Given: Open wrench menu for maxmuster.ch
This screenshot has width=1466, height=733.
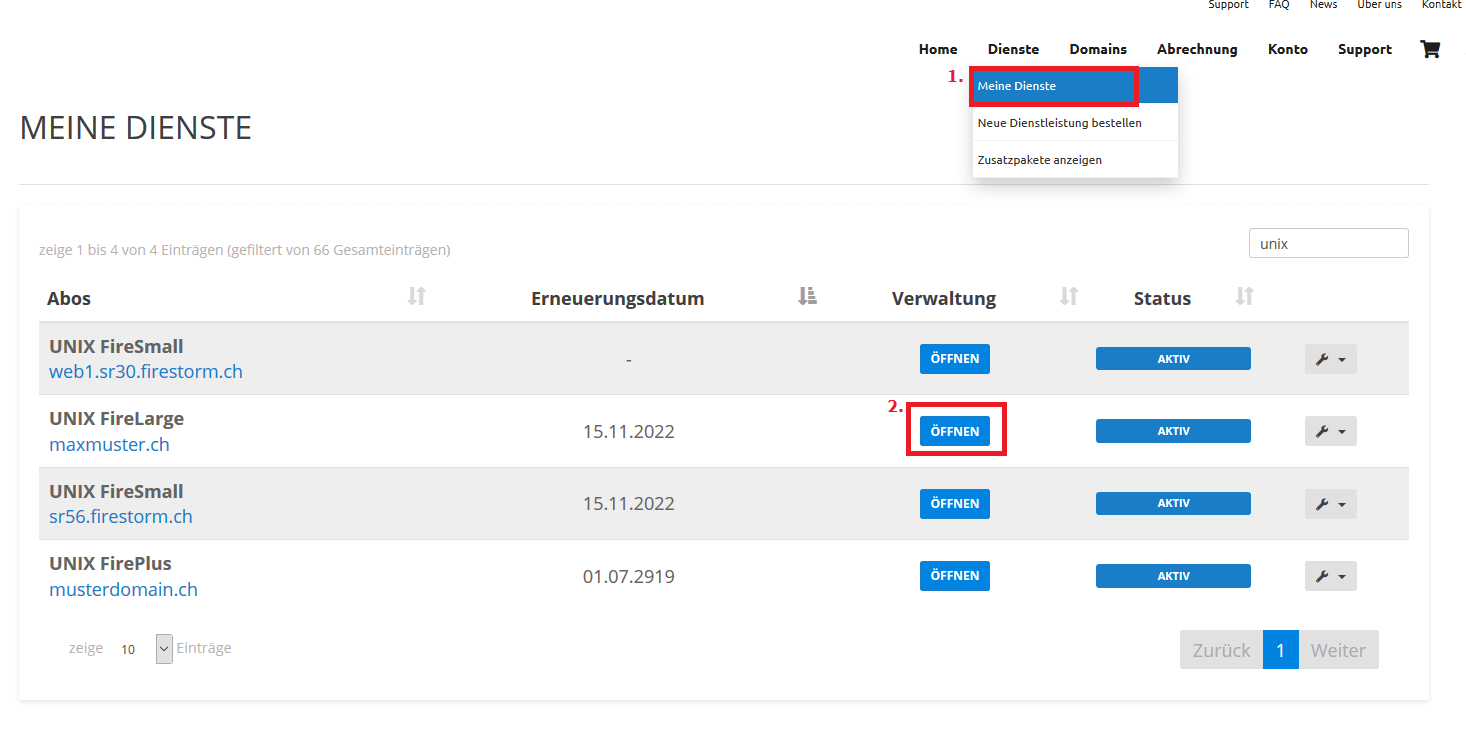Looking at the screenshot, I should click(1330, 431).
